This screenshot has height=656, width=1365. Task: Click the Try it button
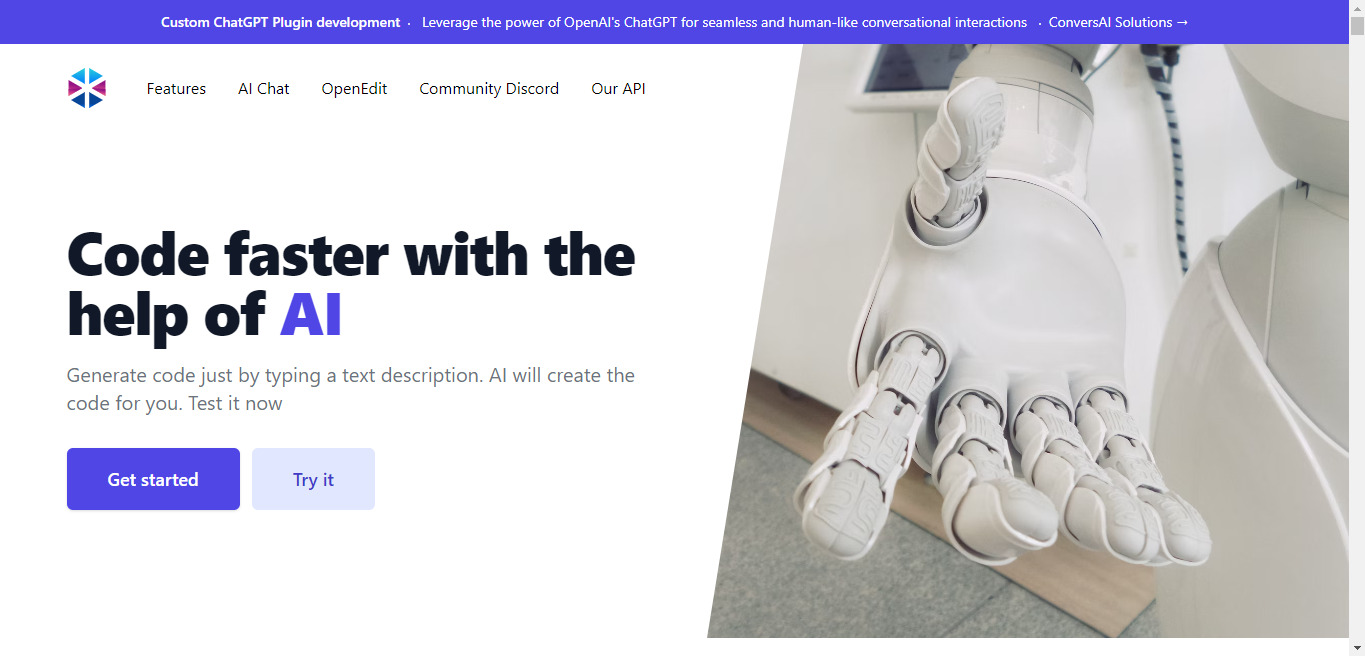(x=313, y=479)
